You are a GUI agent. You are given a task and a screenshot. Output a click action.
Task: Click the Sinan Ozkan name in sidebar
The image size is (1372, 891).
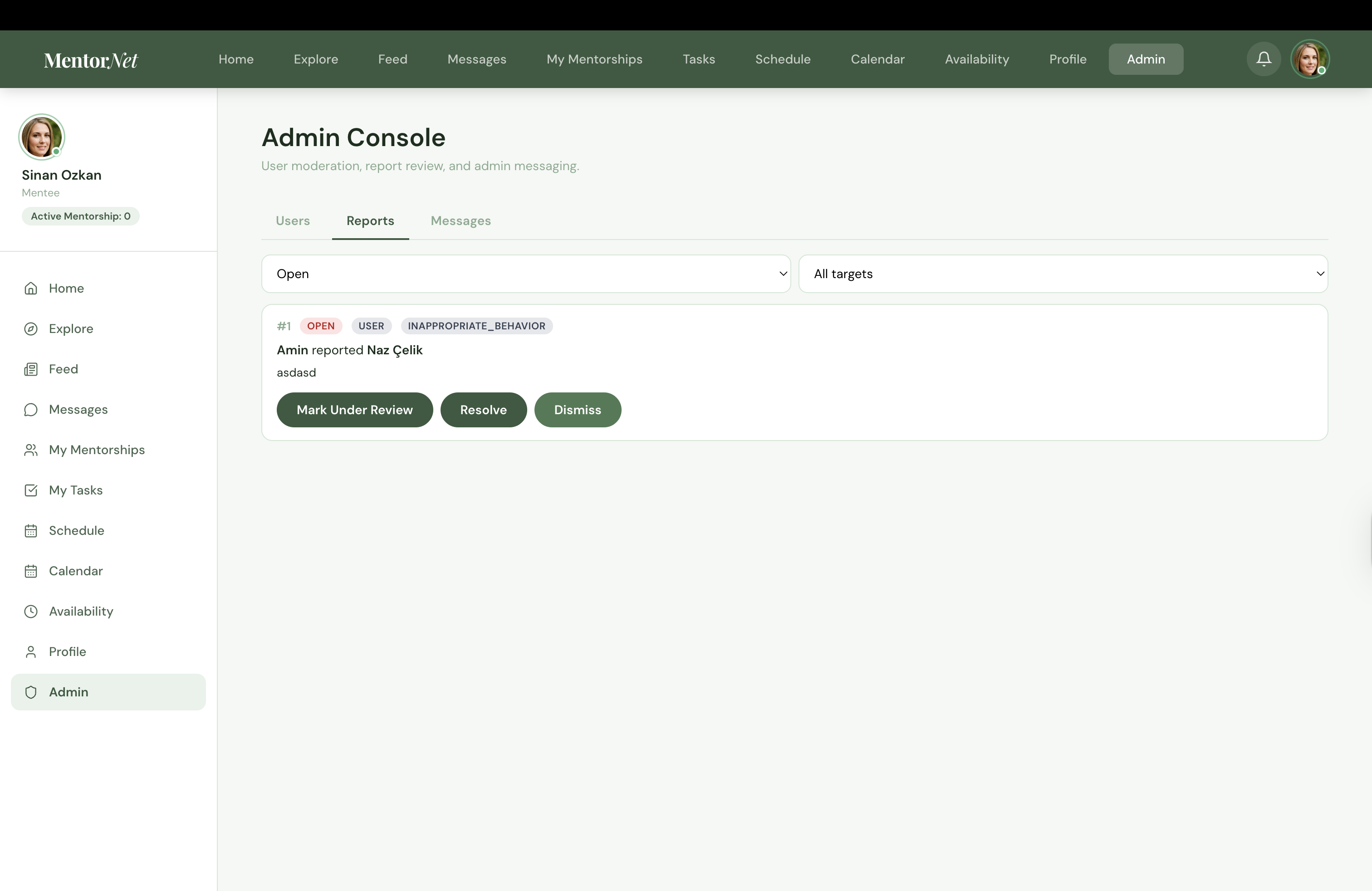tap(62, 175)
